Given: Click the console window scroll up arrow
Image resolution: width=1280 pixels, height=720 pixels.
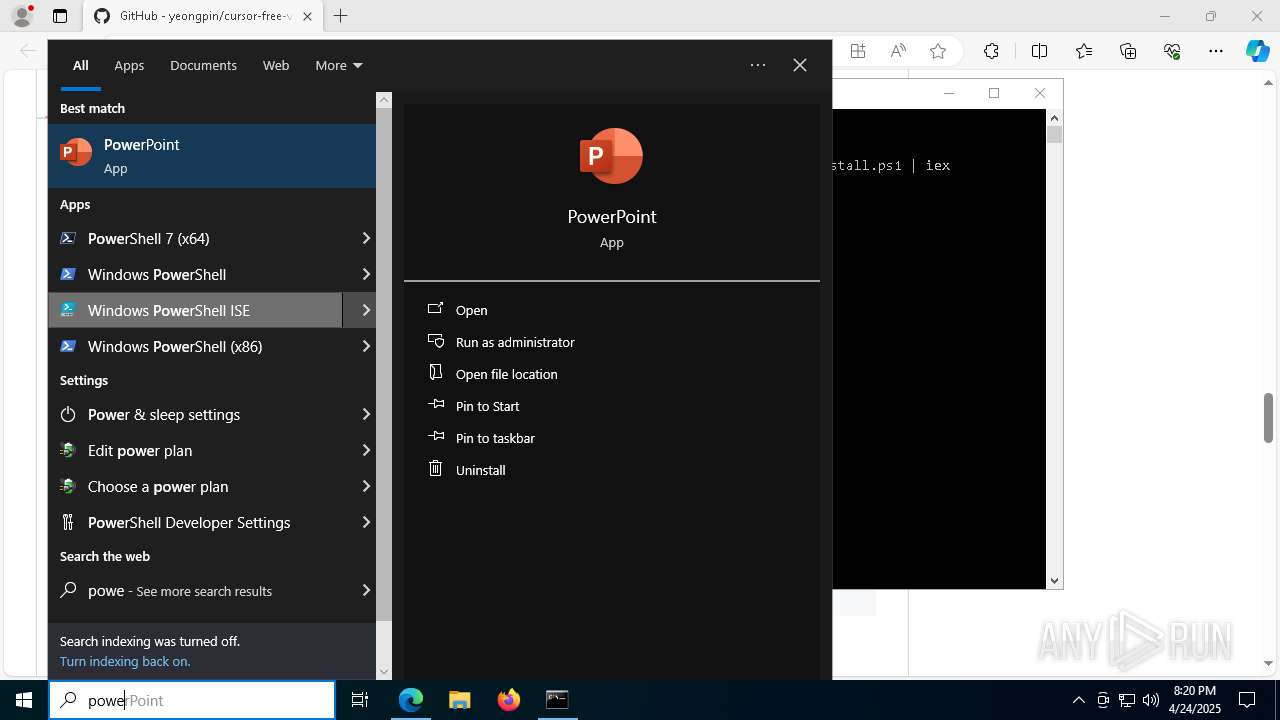Looking at the screenshot, I should 1054,117.
